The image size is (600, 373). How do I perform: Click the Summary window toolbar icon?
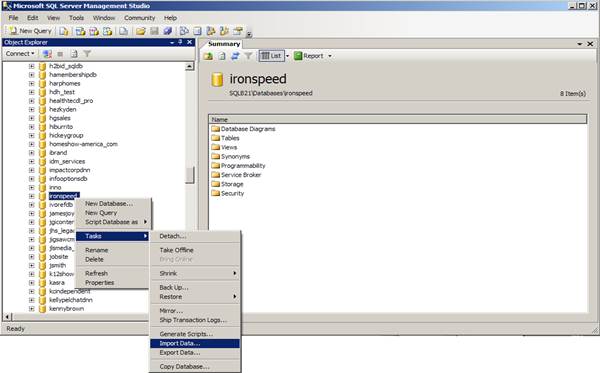tap(197, 31)
